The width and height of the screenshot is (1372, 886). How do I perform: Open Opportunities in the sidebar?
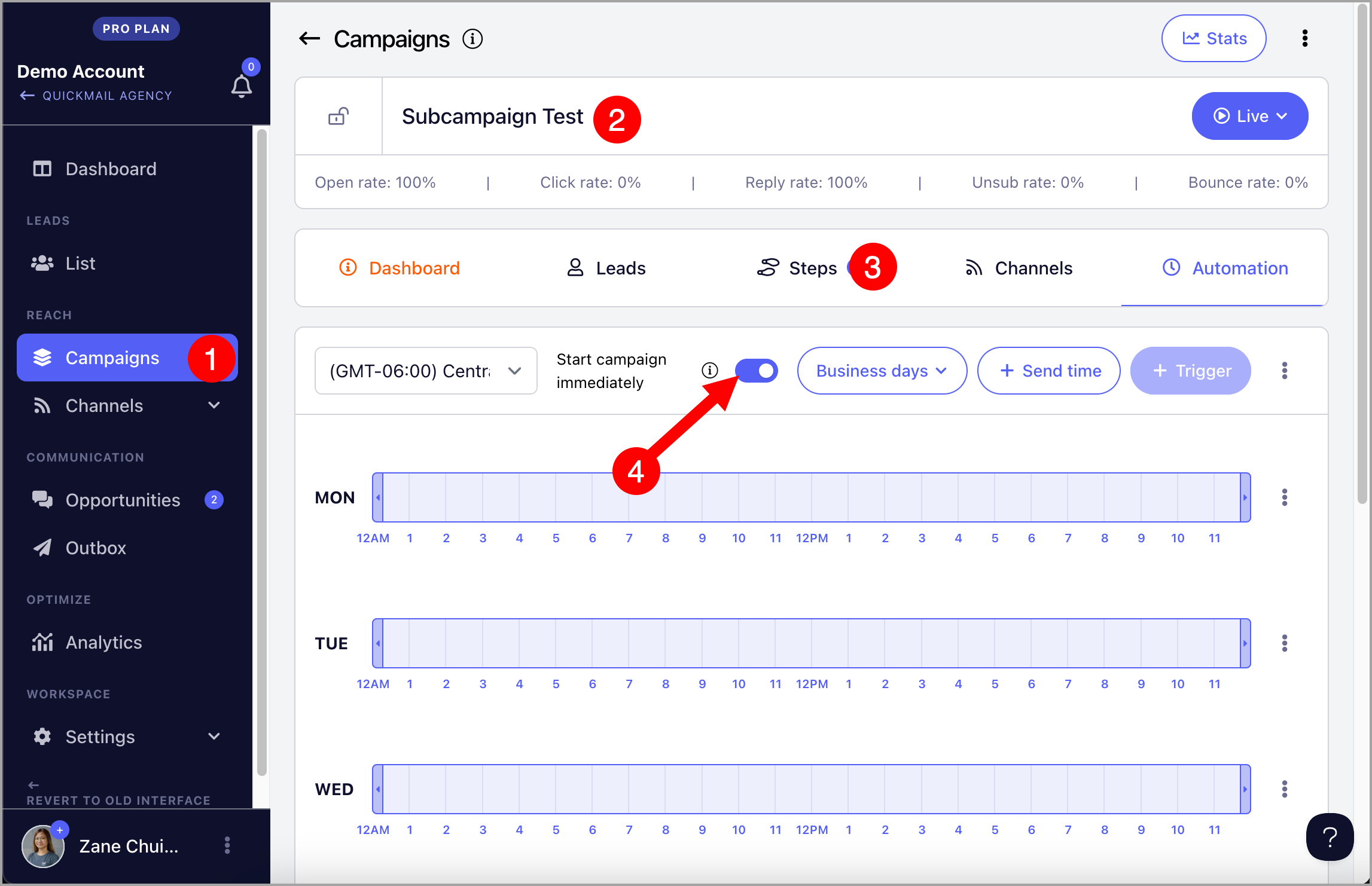(x=127, y=500)
